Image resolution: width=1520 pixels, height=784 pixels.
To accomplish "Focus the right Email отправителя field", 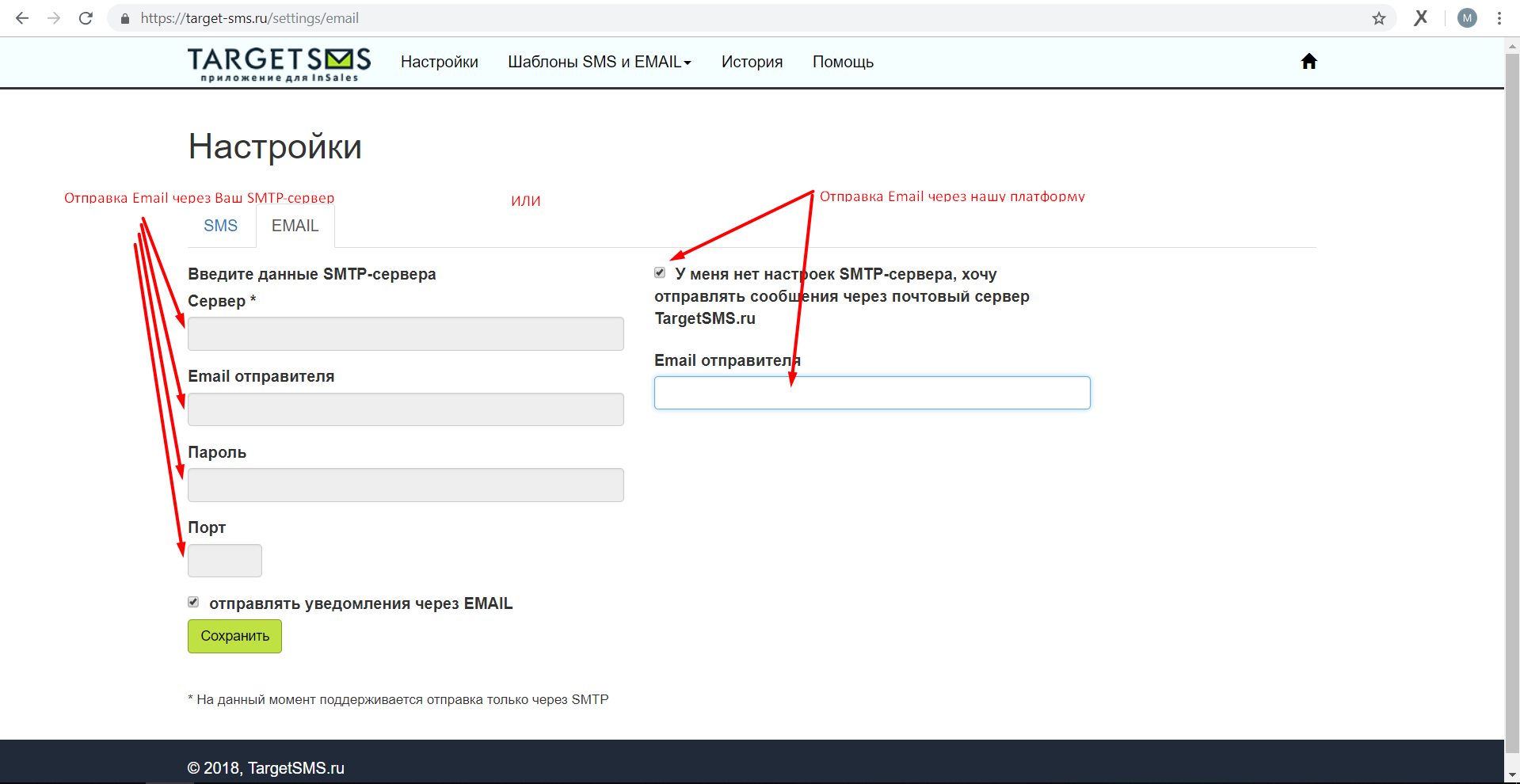I will pyautogui.click(x=872, y=393).
